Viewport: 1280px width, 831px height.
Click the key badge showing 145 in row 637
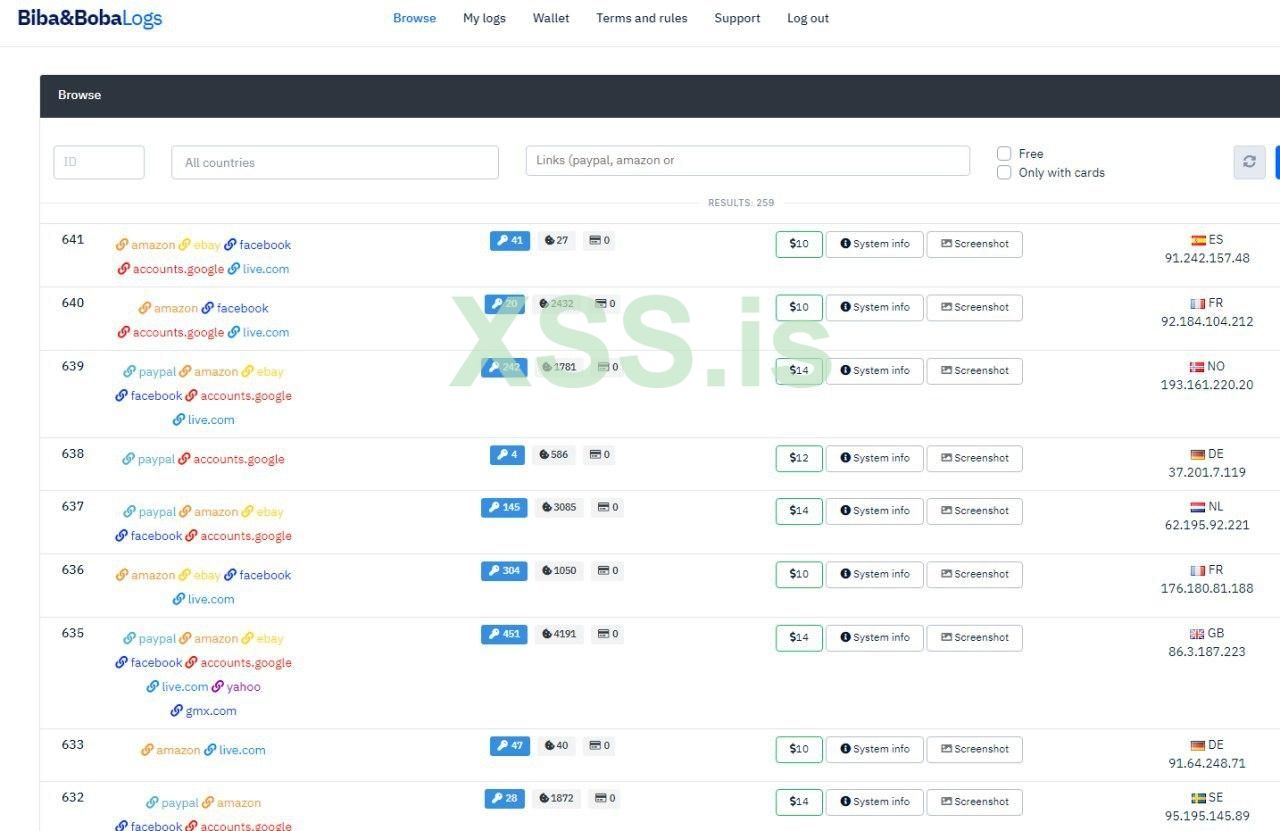505,508
